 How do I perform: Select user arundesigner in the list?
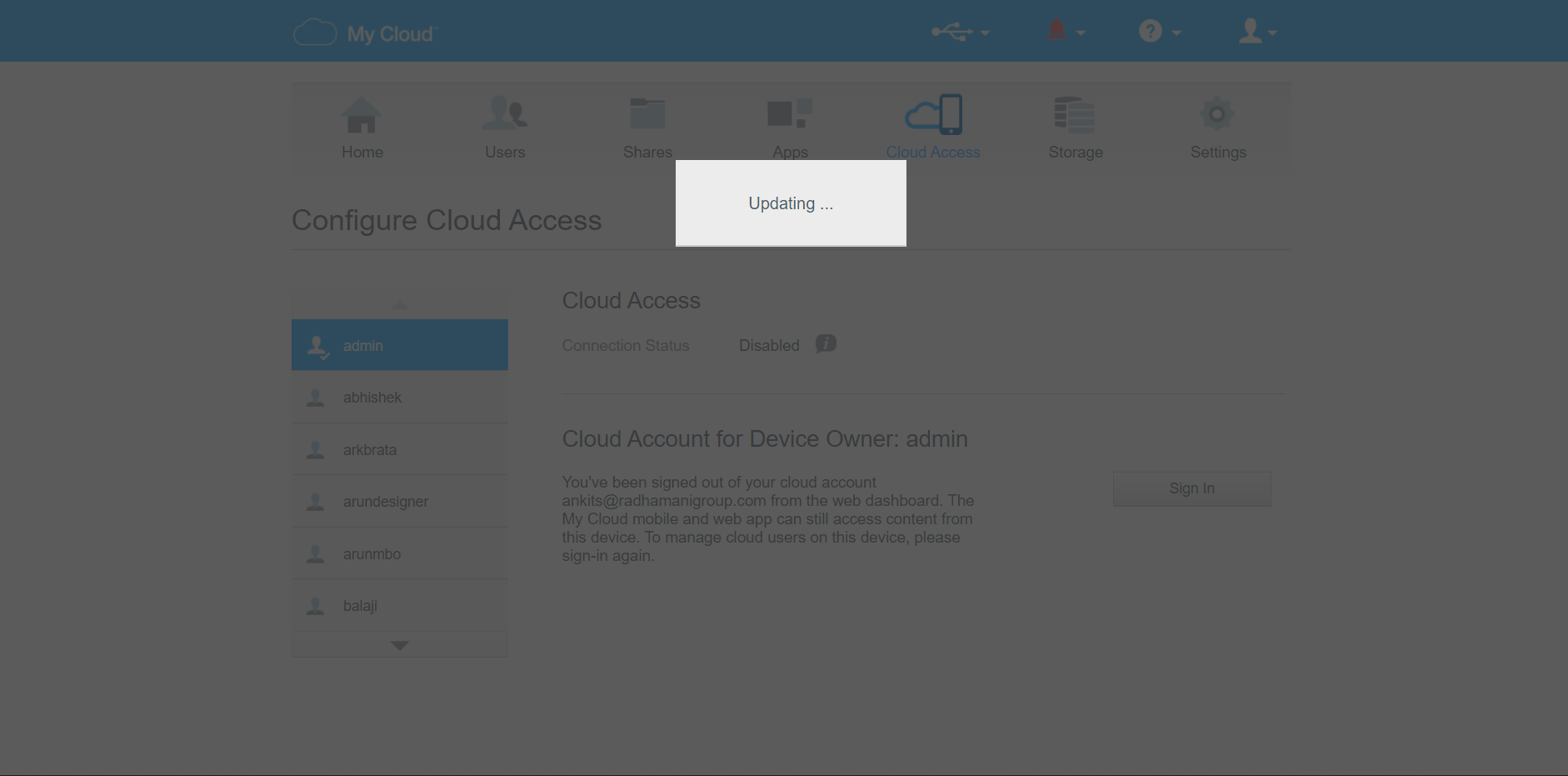pos(400,502)
